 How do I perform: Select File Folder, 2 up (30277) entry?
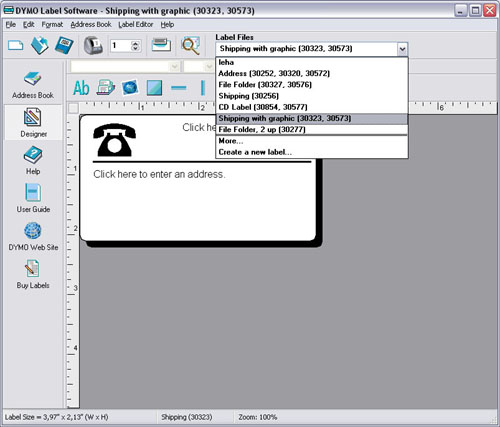pyautogui.click(x=312, y=129)
